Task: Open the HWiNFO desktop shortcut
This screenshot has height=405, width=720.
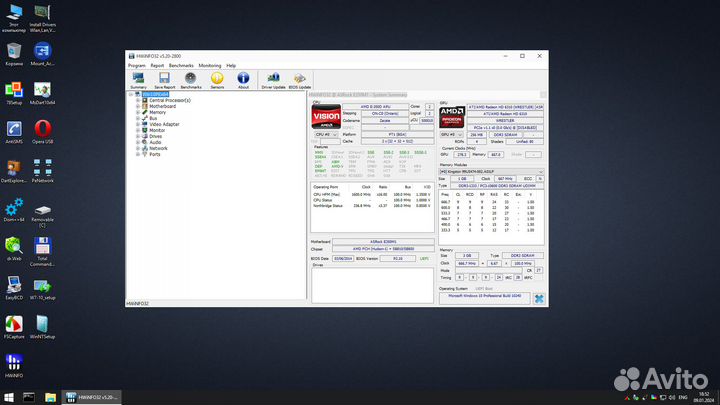Action: click(x=14, y=366)
